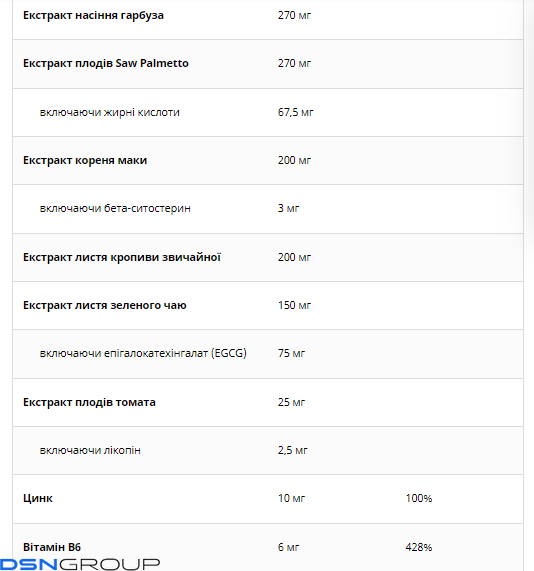Click the Цинк row label

point(38,498)
